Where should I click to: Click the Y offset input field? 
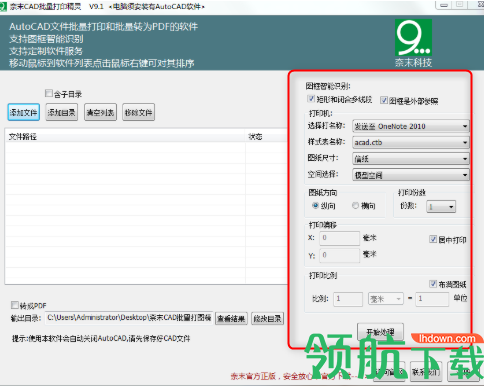[339, 255]
